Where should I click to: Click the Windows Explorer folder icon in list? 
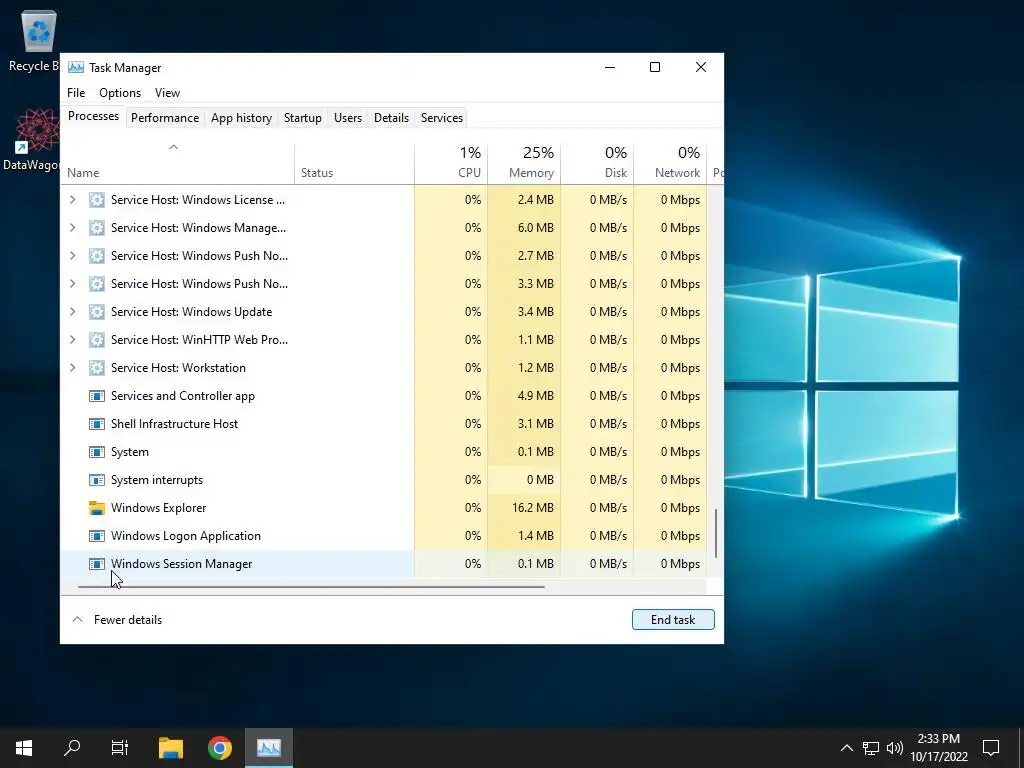(97, 508)
